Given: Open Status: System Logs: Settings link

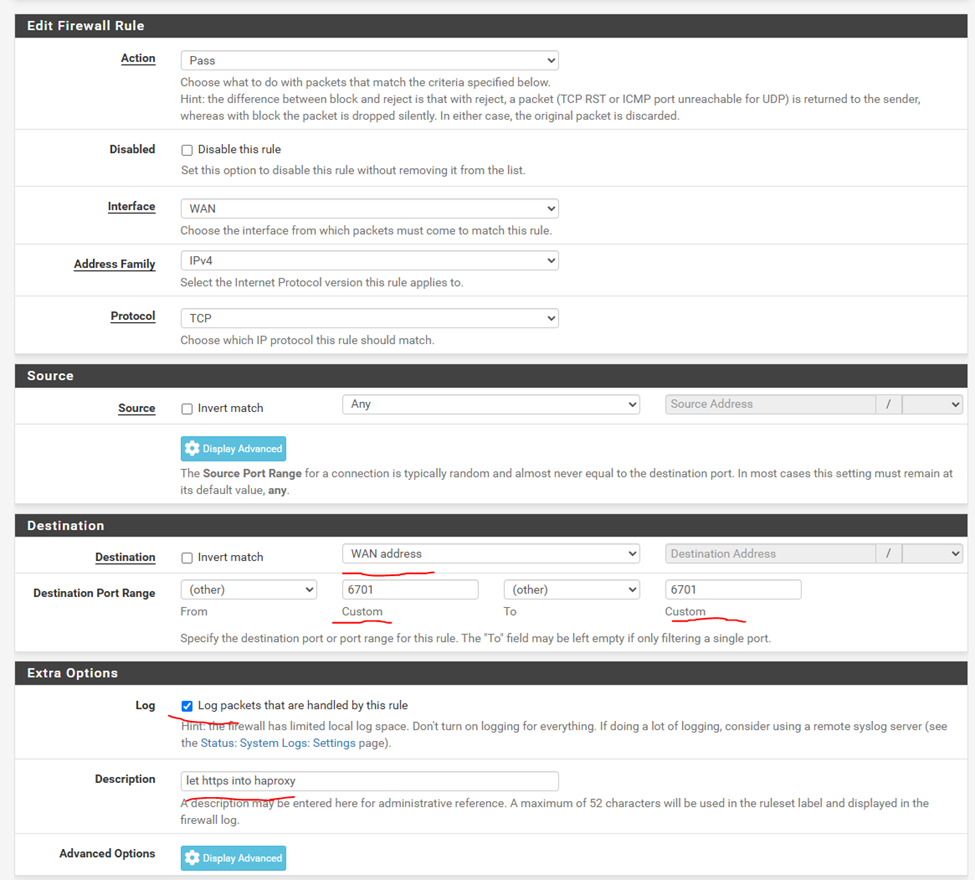Looking at the screenshot, I should pos(278,743).
